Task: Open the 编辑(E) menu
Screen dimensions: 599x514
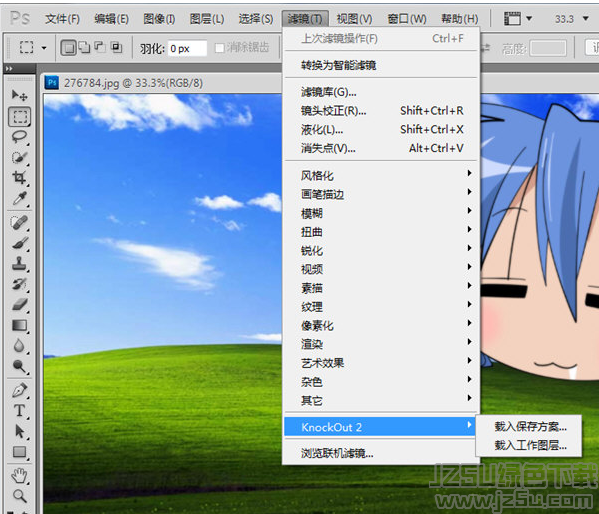Action: (x=112, y=18)
